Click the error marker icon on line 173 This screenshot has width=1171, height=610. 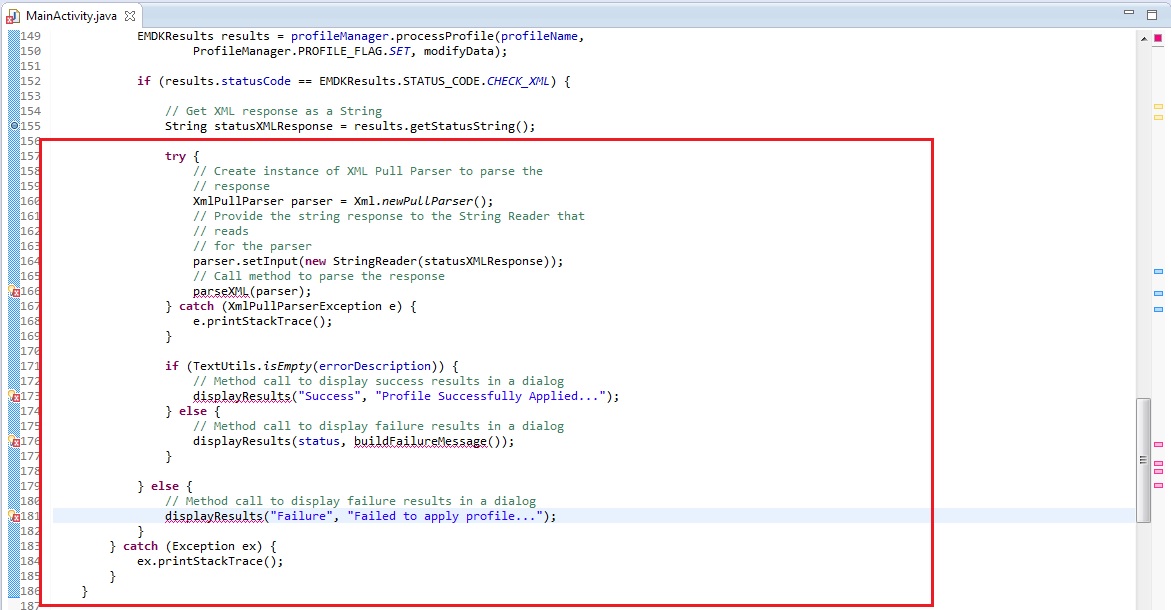click(14, 397)
